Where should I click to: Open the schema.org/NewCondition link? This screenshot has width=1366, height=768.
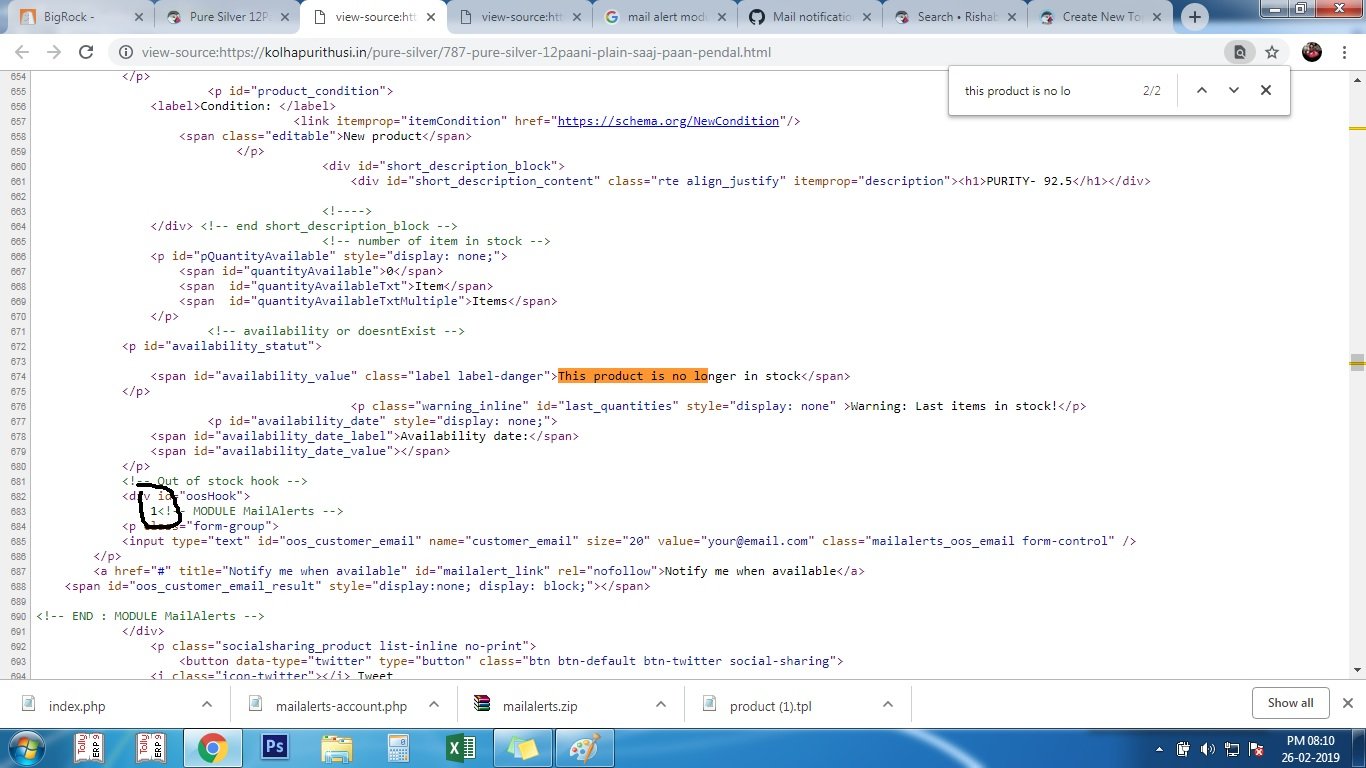point(669,121)
